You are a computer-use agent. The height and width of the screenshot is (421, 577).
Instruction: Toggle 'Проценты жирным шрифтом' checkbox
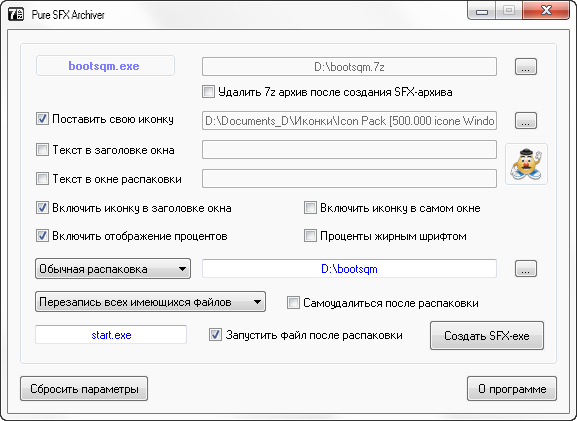310,236
